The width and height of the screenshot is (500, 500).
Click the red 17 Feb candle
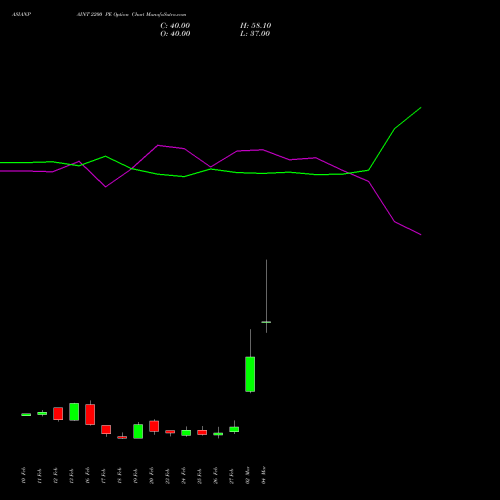106,429
